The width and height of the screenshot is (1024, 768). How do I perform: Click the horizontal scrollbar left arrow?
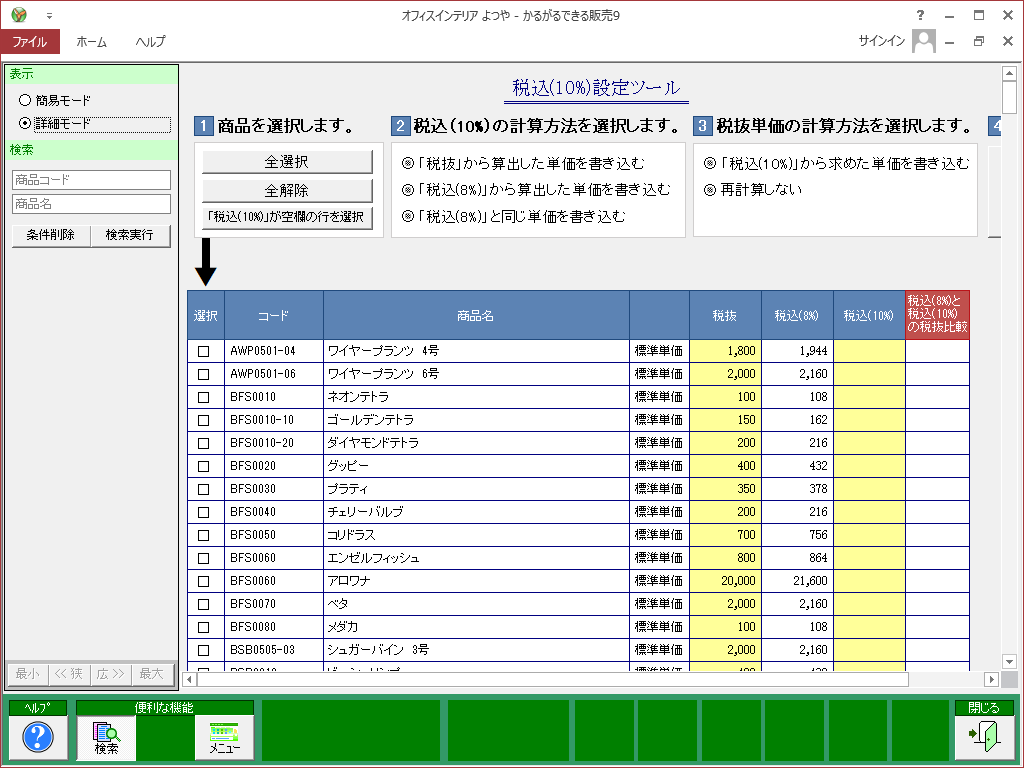tap(189, 679)
